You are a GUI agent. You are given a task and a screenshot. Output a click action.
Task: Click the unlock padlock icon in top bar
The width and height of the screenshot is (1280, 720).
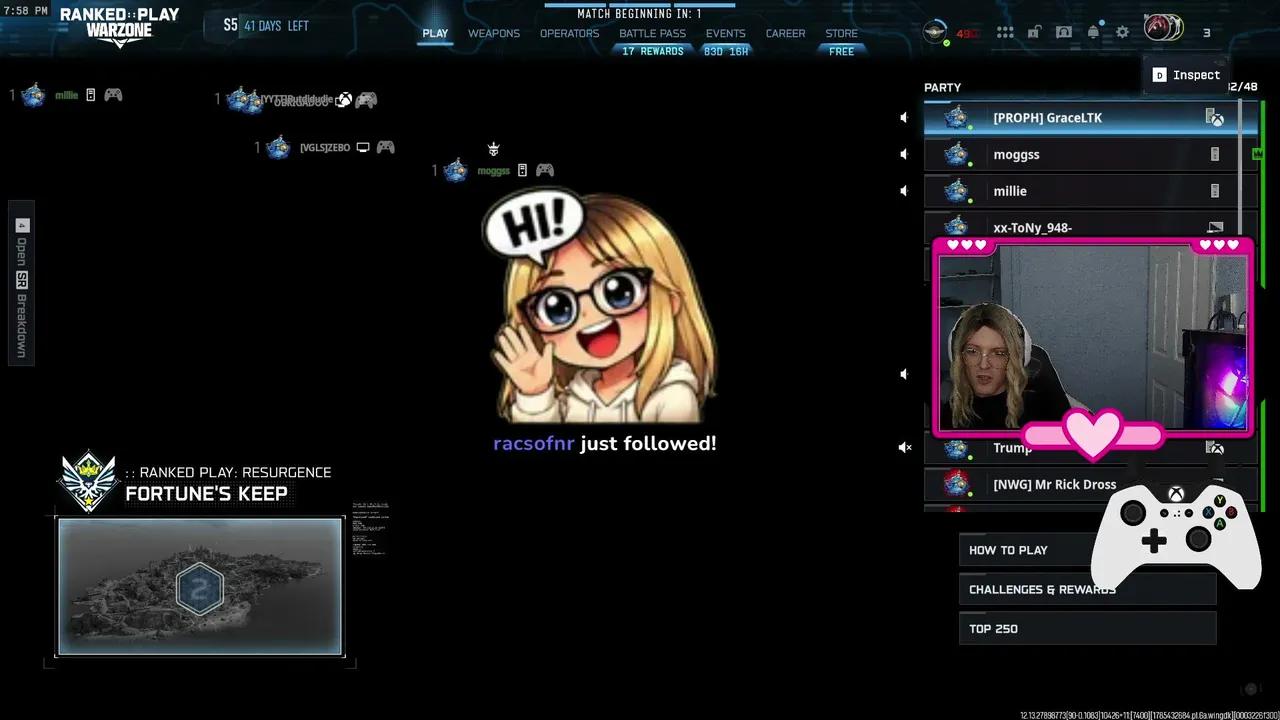tap(1034, 32)
